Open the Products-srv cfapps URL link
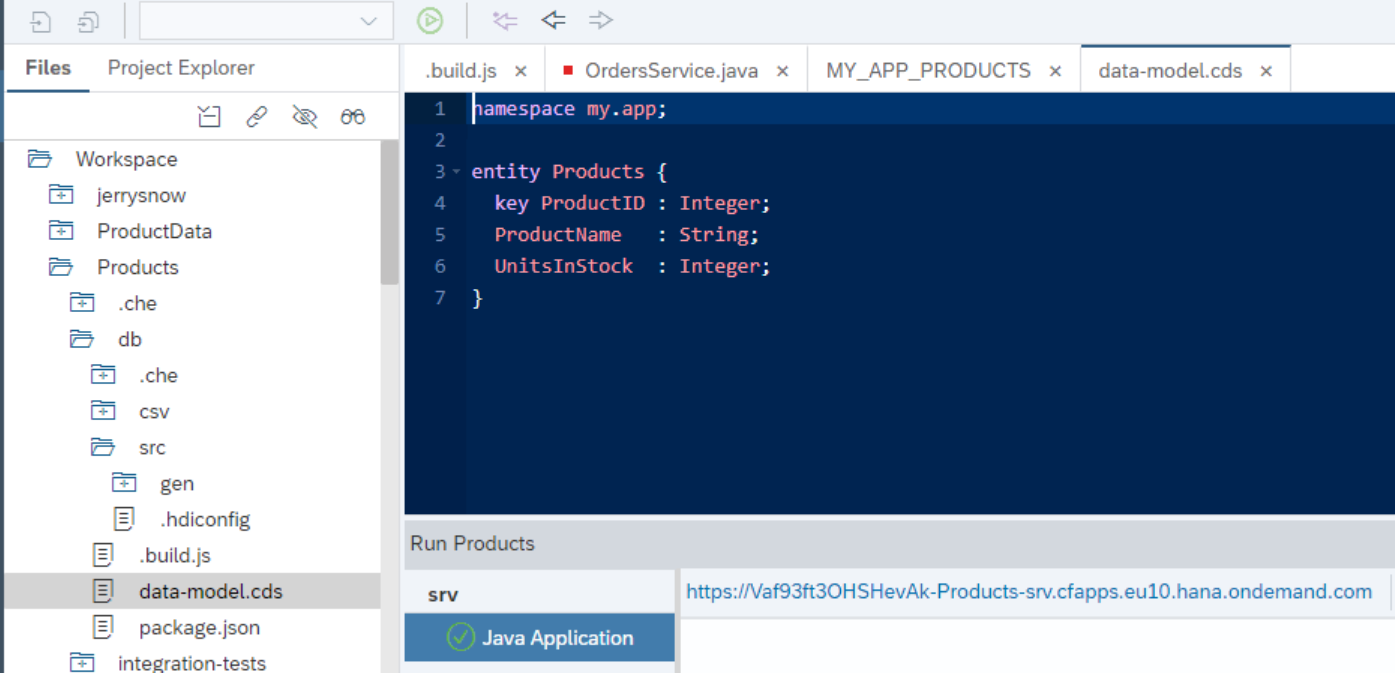1395x673 pixels. pos(1029,592)
